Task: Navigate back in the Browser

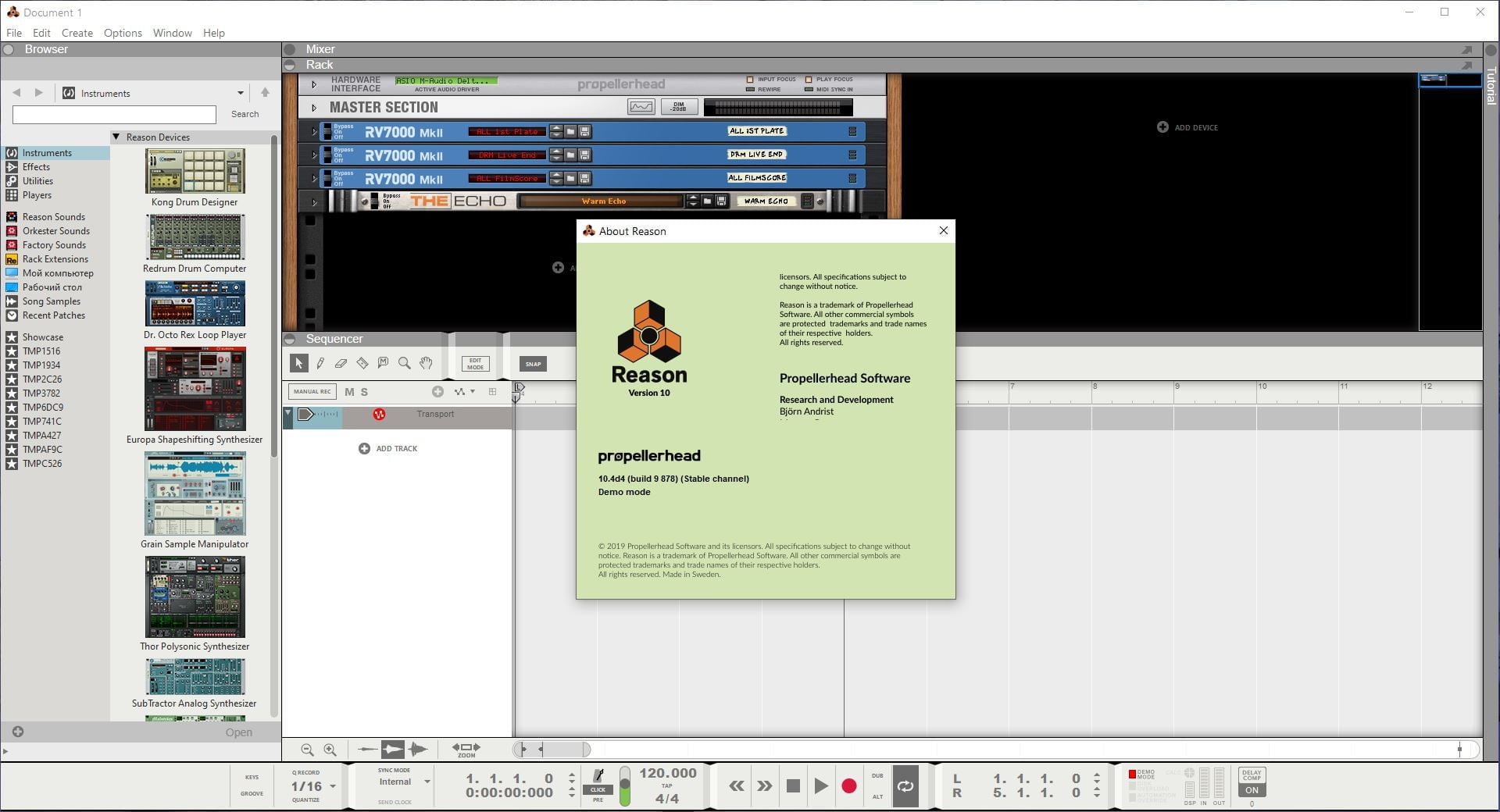Action: (16, 93)
